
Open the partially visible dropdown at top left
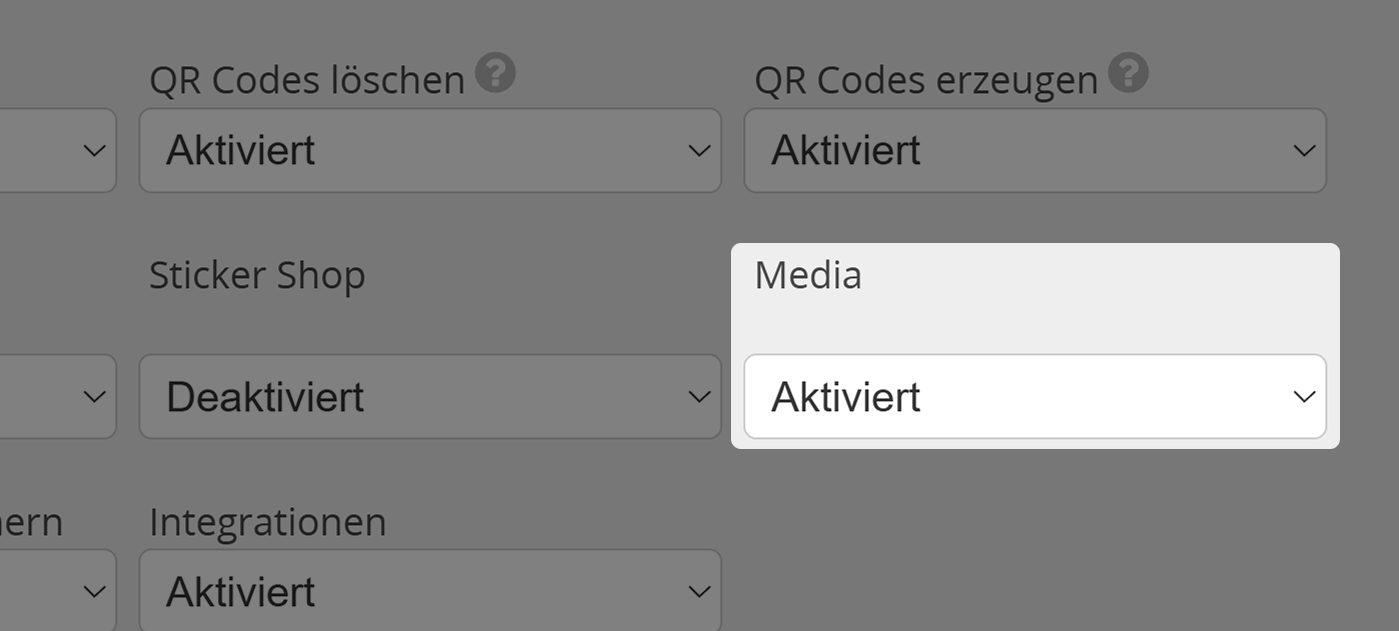[x=57, y=150]
